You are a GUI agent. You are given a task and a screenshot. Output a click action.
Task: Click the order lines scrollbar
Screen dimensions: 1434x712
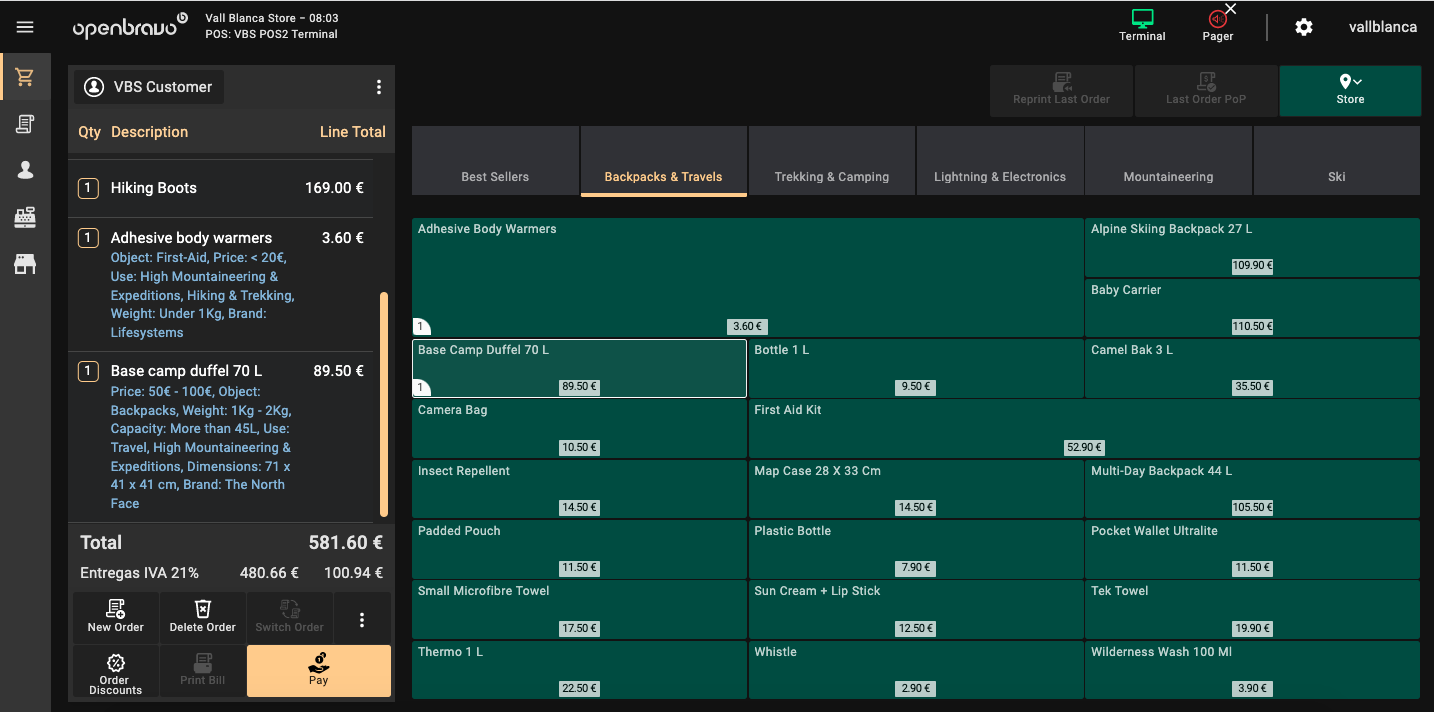(384, 405)
